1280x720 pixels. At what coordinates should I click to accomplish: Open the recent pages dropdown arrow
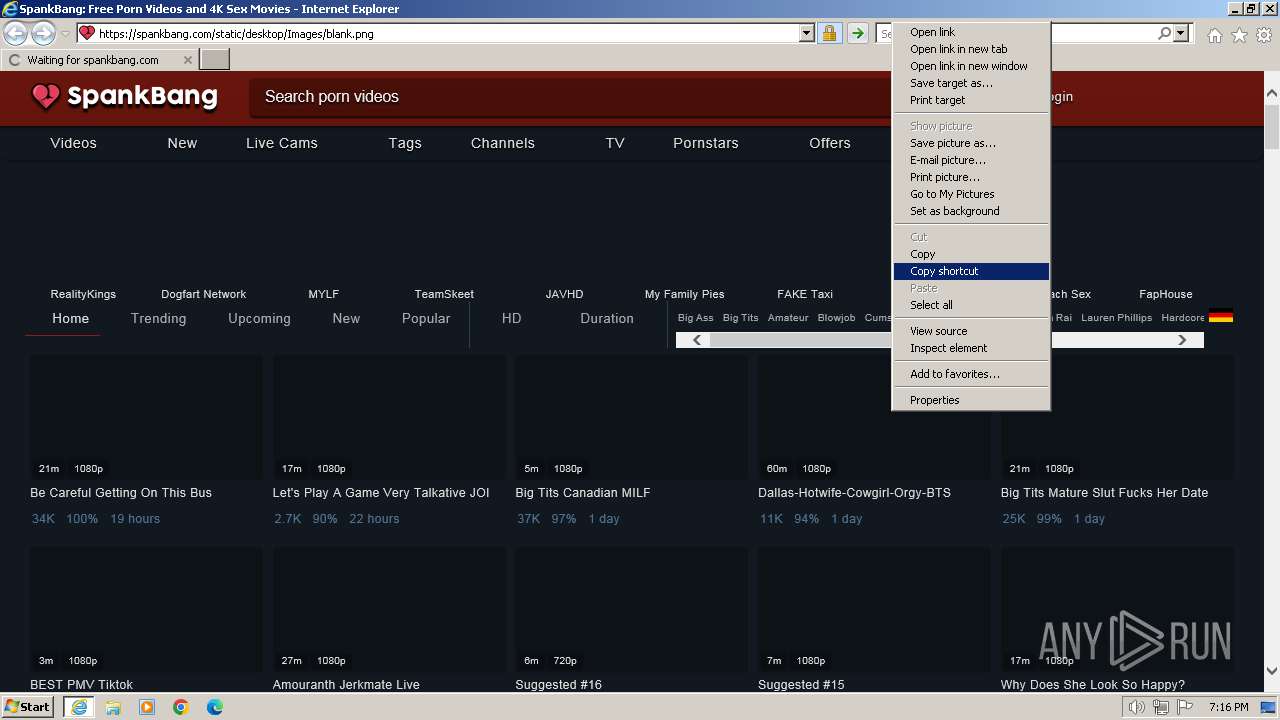tap(66, 34)
